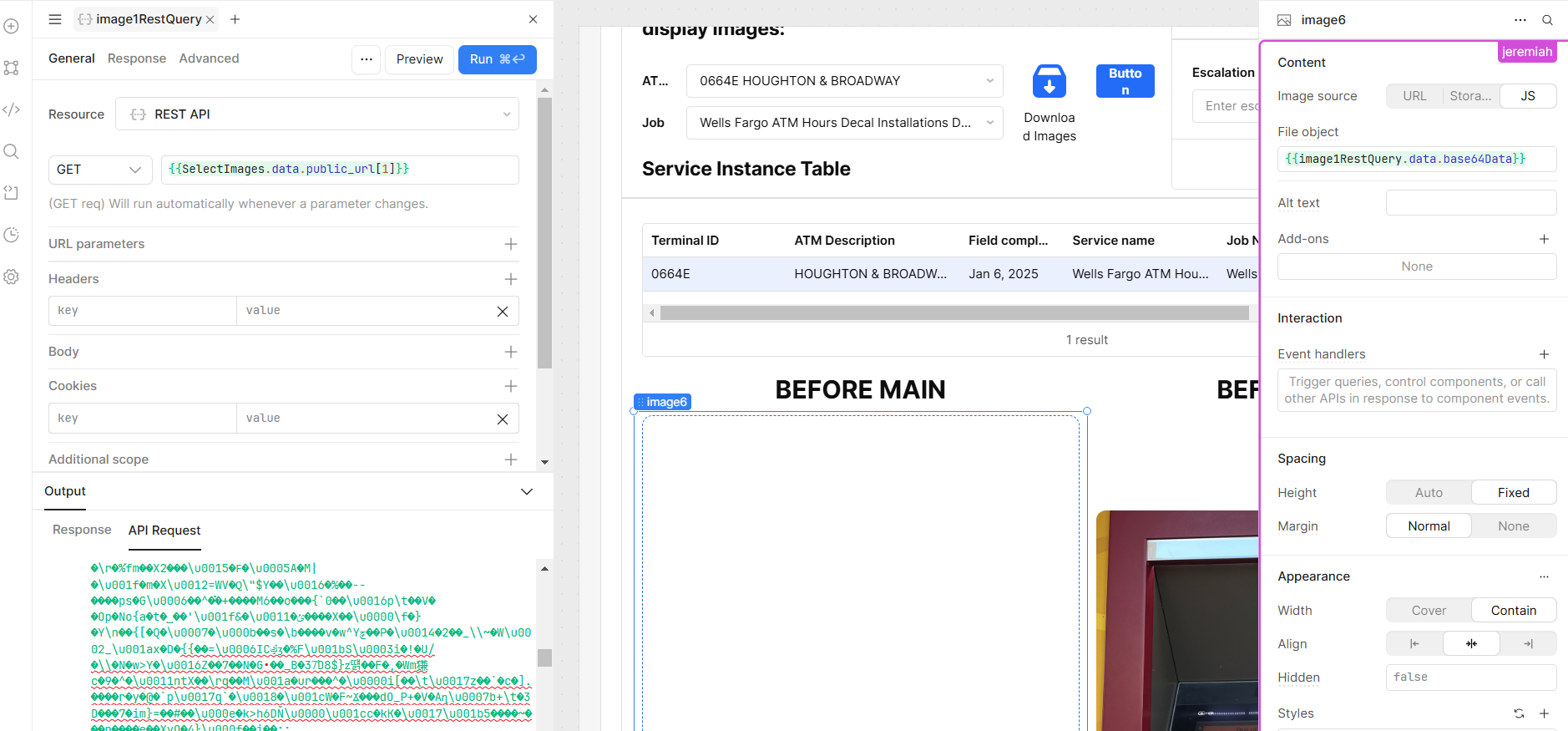Open Appearance section more options

(x=1544, y=576)
